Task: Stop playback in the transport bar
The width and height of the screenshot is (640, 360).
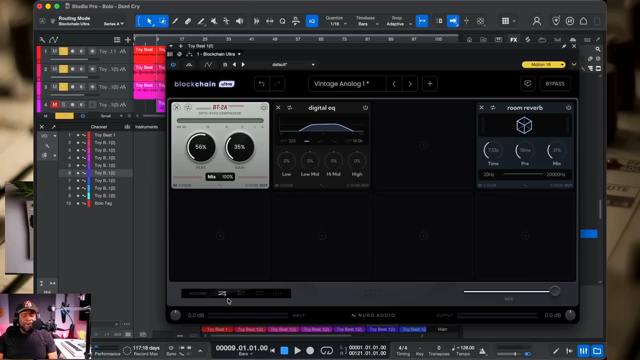Action: pos(284,351)
